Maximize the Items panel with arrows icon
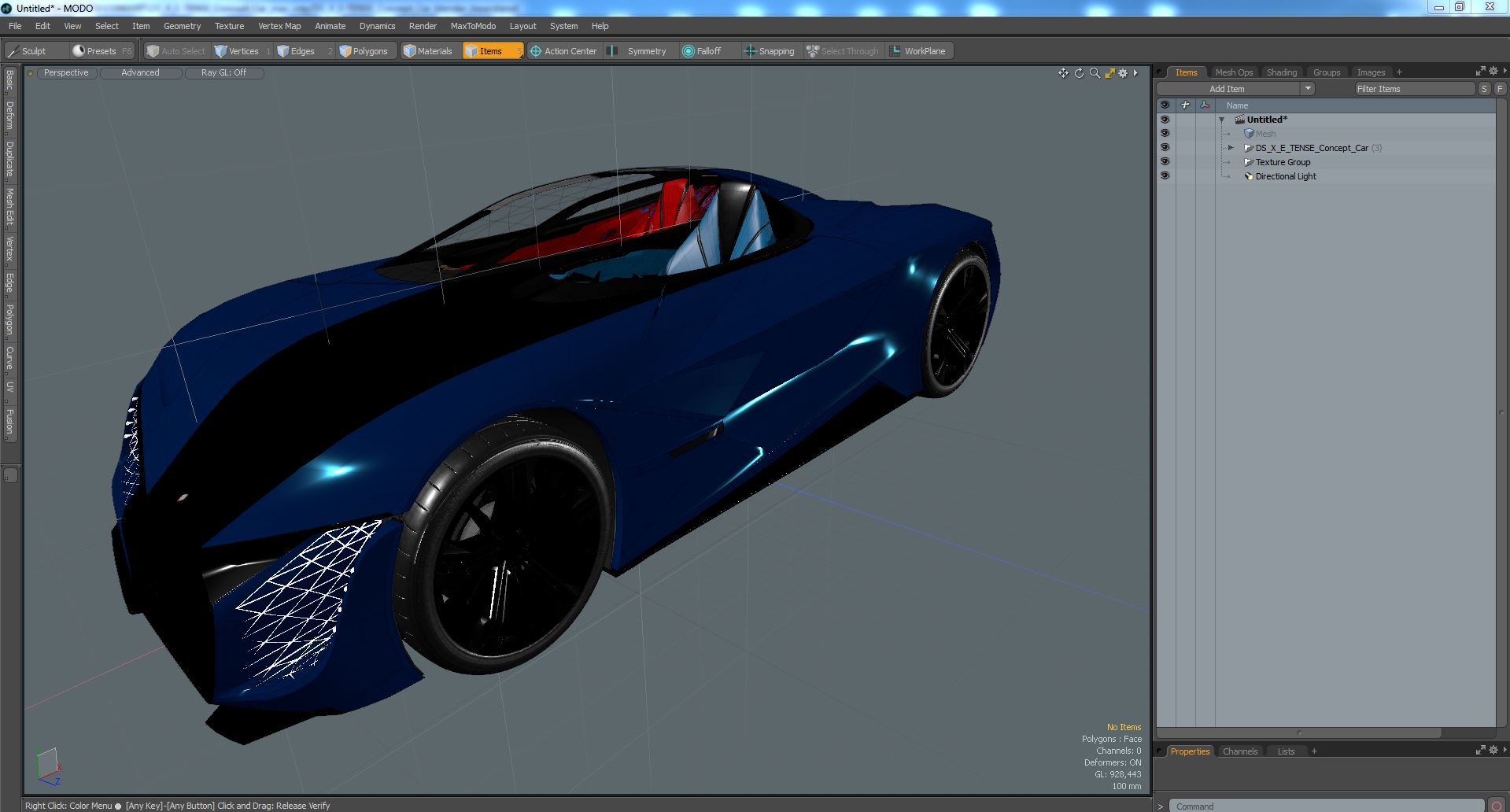The width and height of the screenshot is (1510, 812). [x=1480, y=72]
